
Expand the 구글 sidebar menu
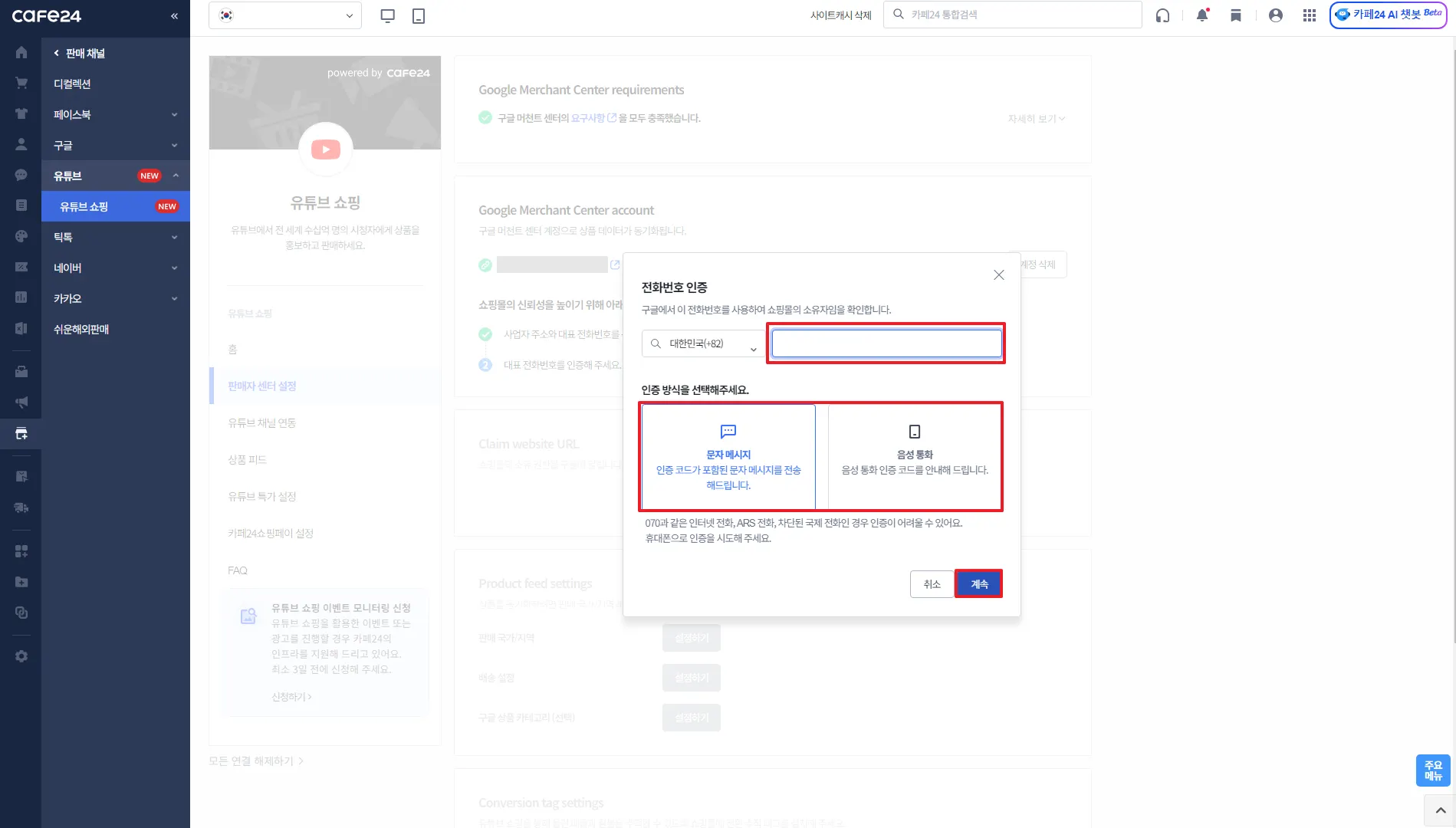(x=116, y=145)
